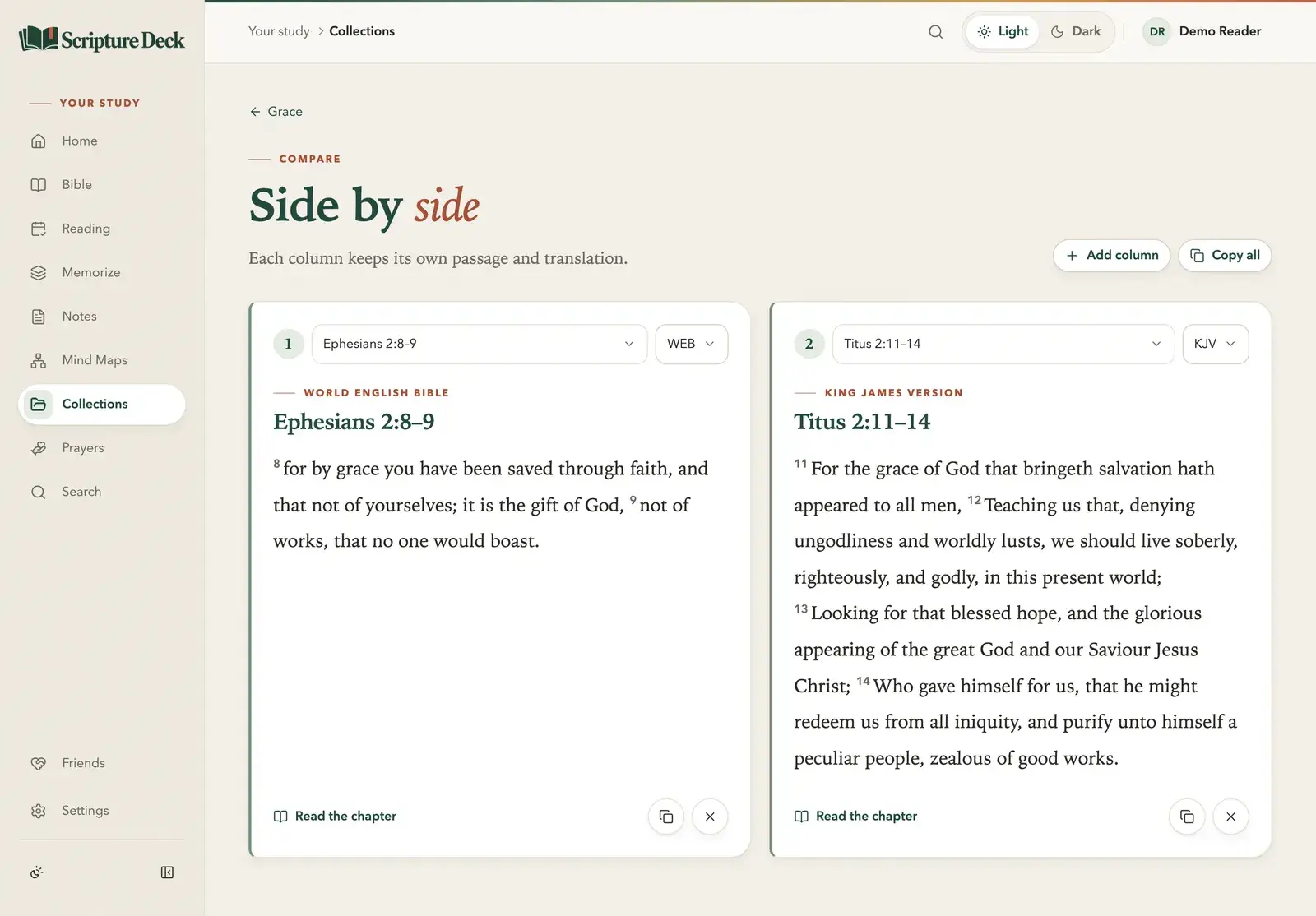Click the DR avatar circle

1157,31
